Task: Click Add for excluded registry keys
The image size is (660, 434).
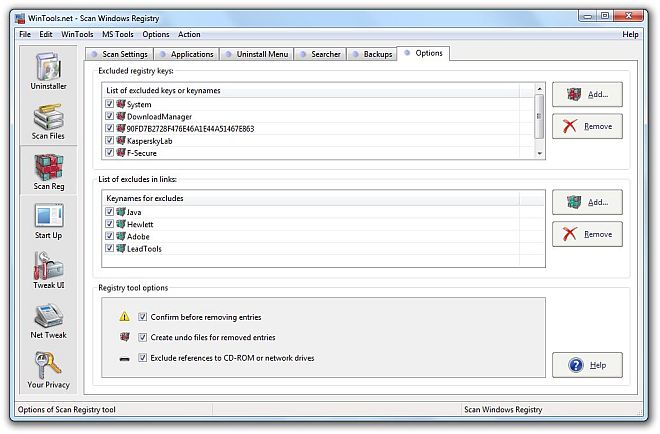Action: pyautogui.click(x=587, y=94)
